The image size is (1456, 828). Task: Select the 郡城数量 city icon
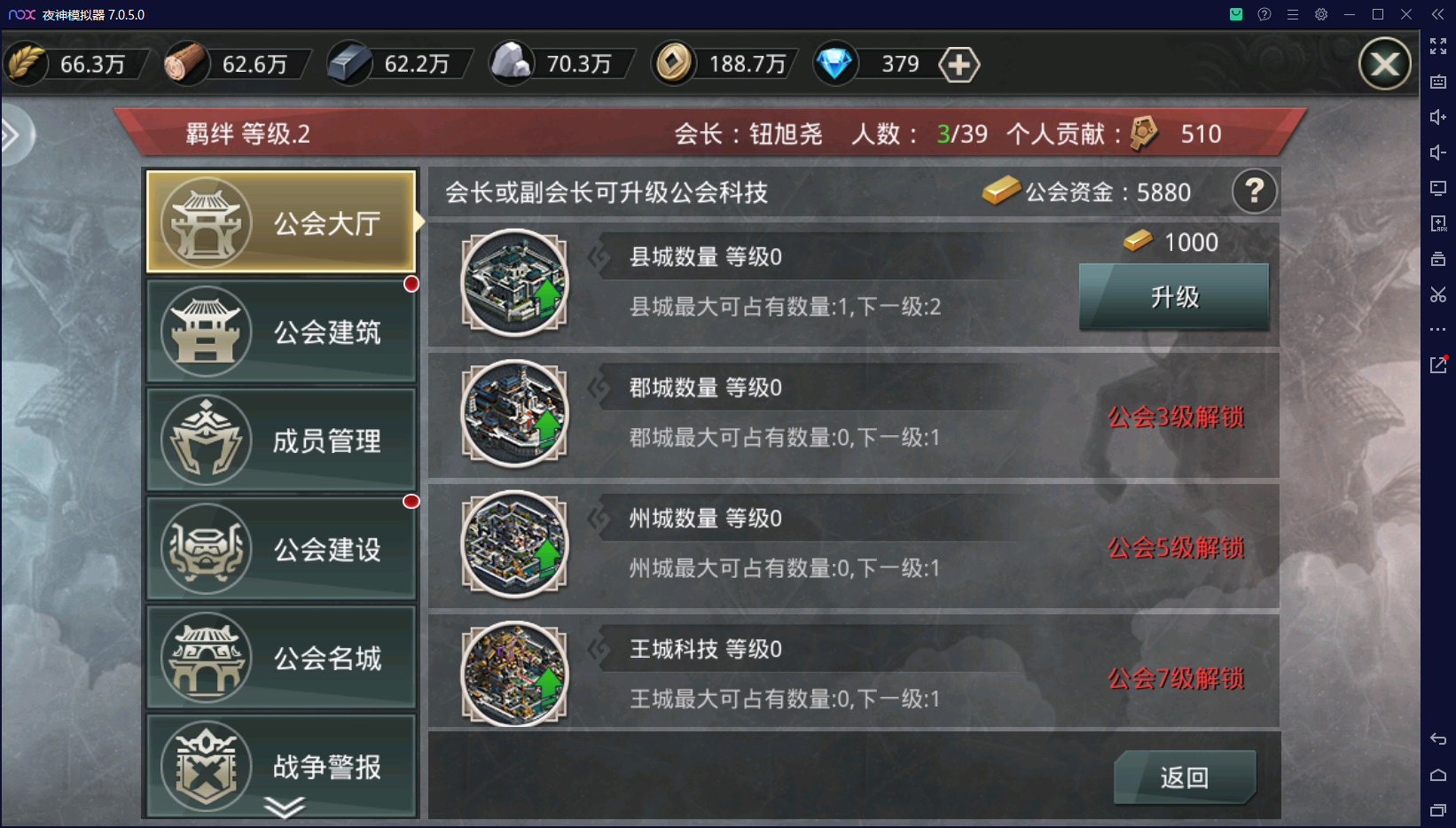click(x=514, y=413)
